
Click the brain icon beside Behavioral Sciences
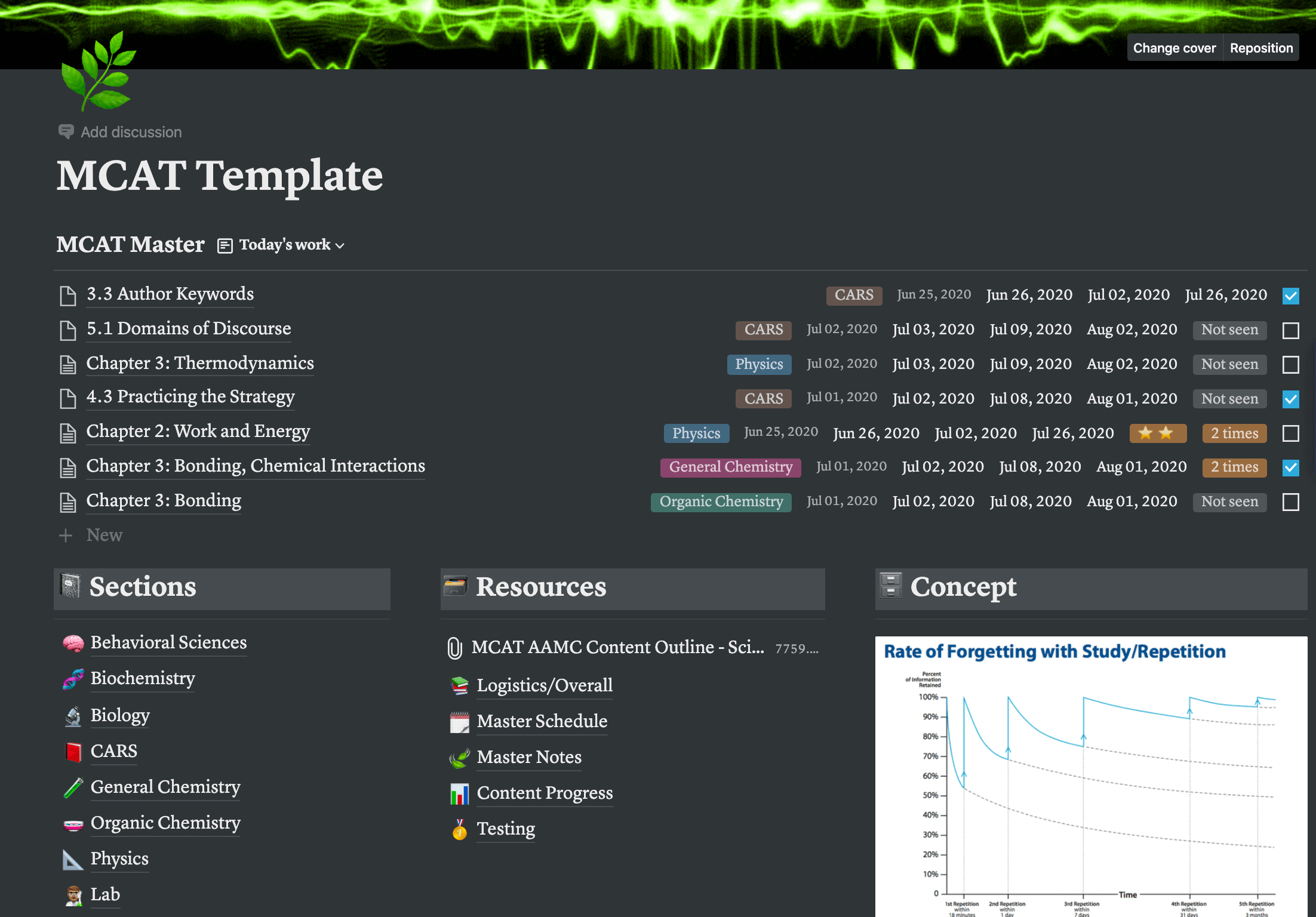pyautogui.click(x=73, y=643)
